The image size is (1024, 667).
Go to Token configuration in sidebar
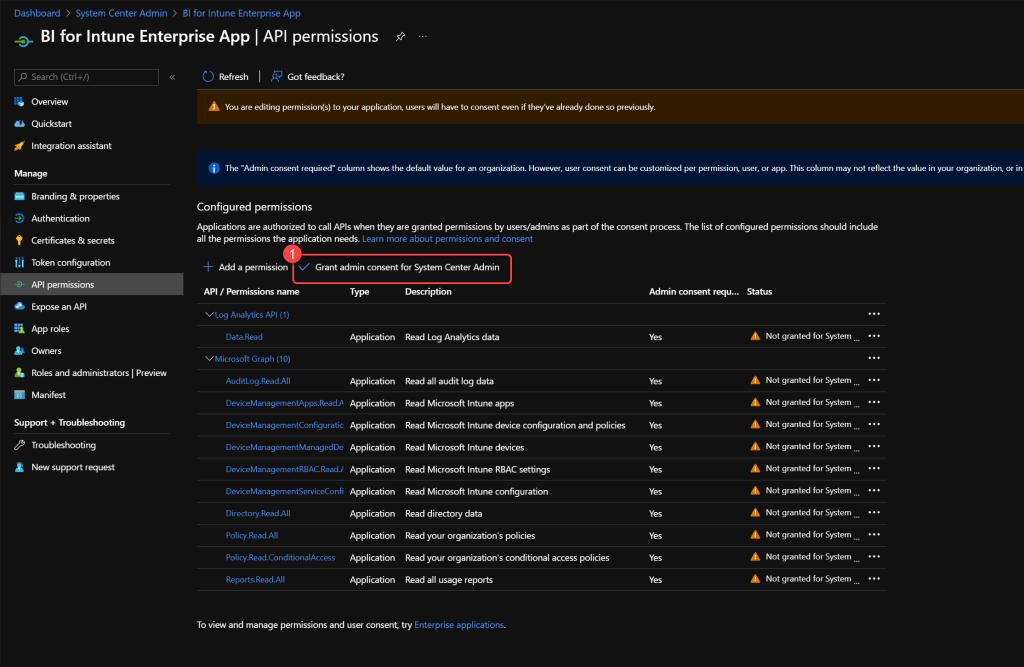coord(70,263)
